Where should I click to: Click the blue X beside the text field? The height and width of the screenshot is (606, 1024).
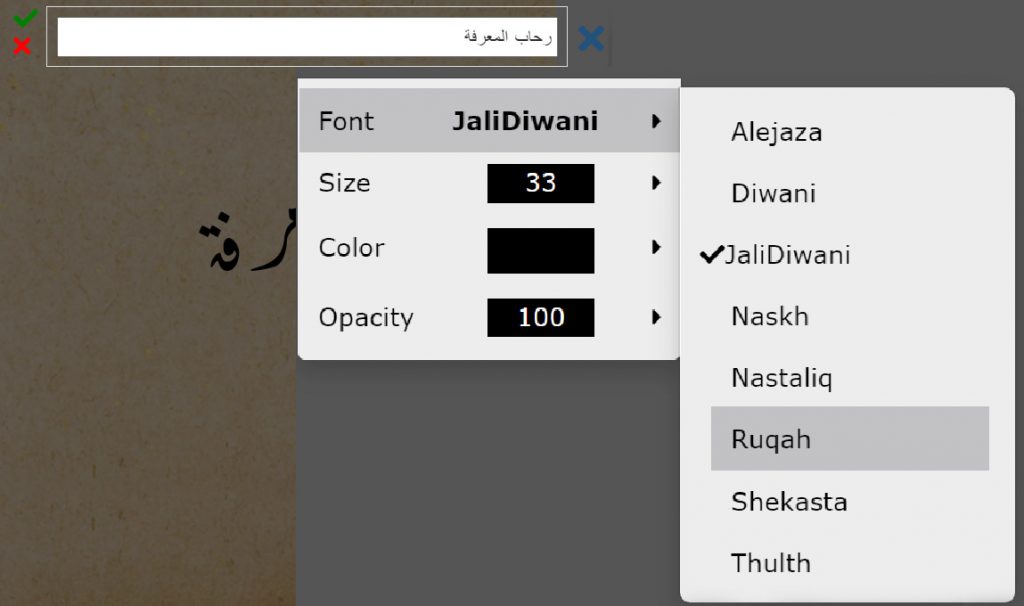pos(591,38)
